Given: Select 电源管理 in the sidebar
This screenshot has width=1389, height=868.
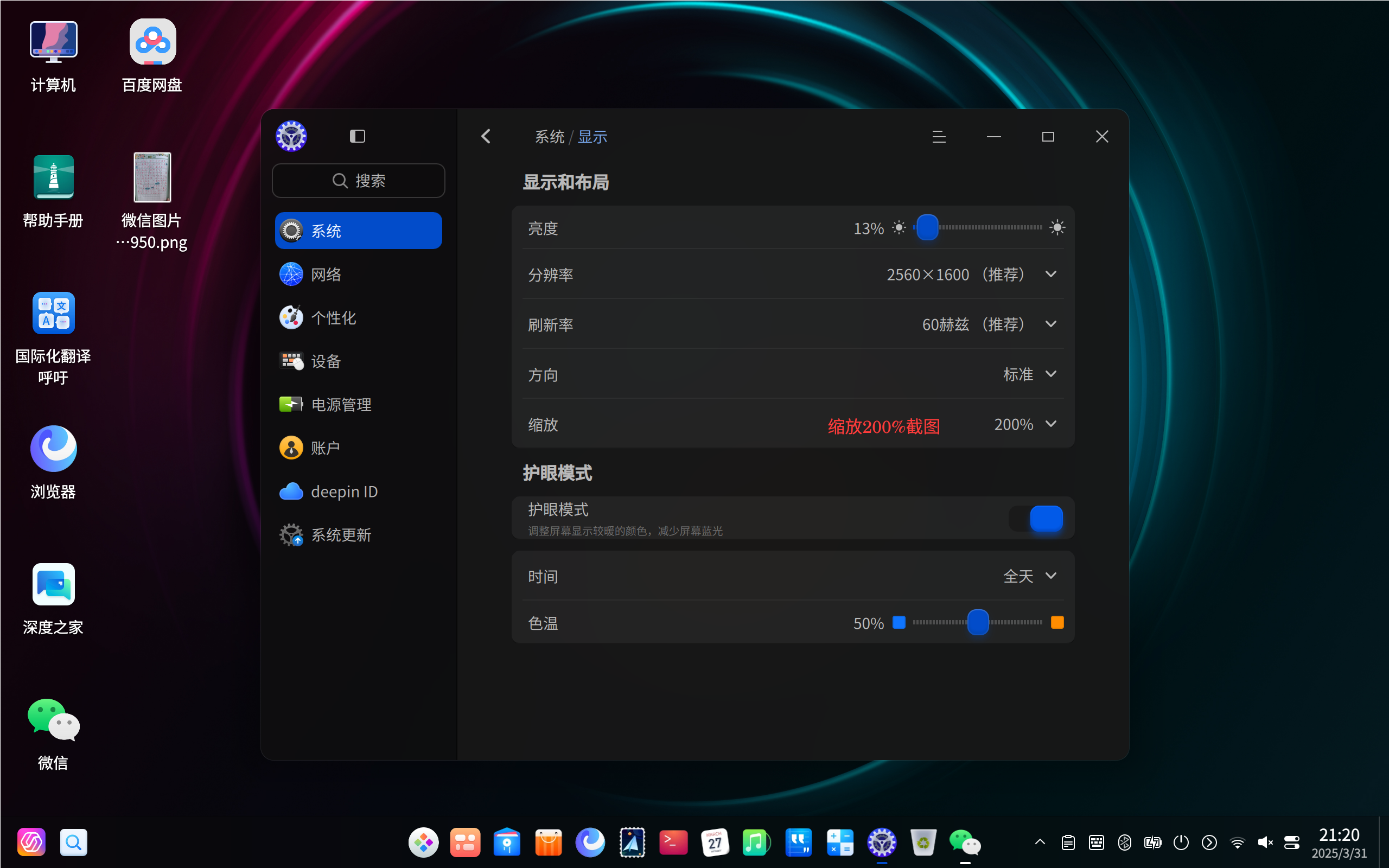Looking at the screenshot, I should click(x=358, y=405).
